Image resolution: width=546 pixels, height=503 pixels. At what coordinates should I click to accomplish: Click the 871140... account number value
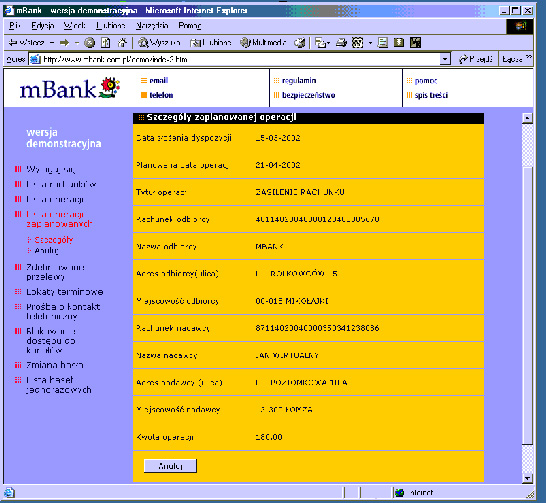pos(317,328)
